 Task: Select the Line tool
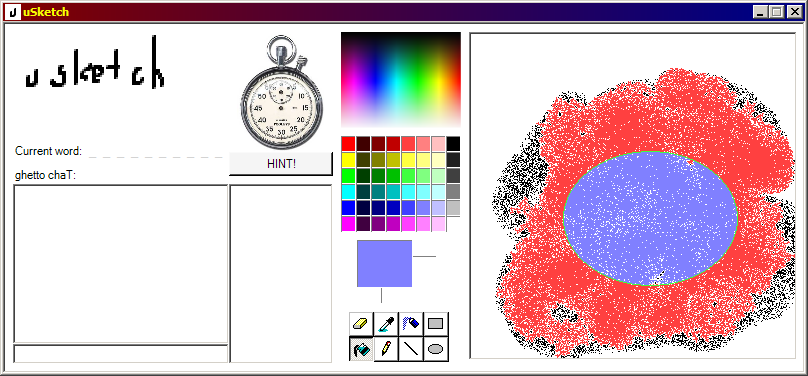(411, 349)
